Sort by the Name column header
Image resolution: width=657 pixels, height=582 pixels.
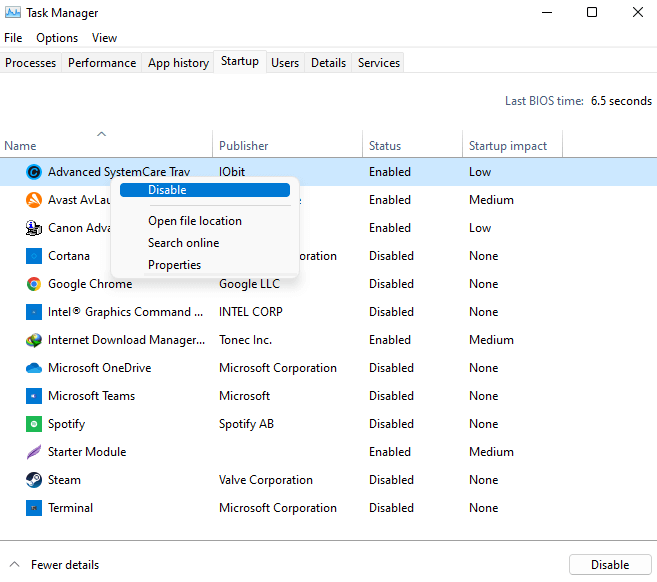[20, 146]
